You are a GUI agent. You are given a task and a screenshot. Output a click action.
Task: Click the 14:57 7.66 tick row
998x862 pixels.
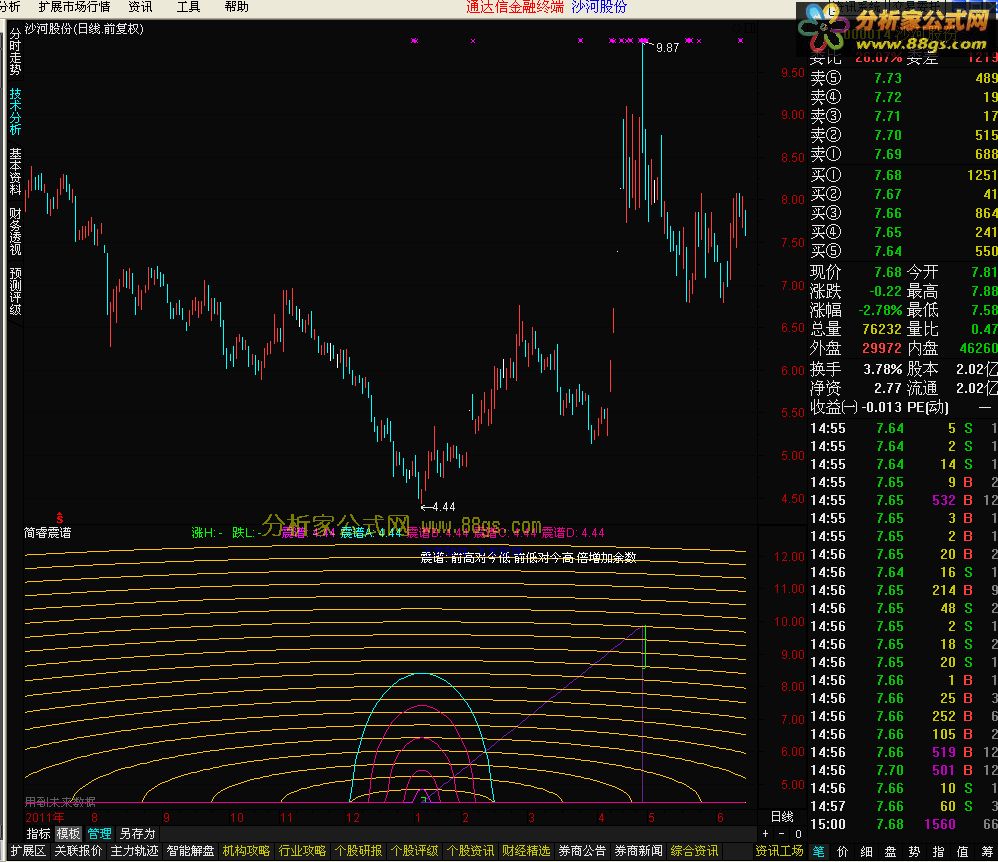click(903, 807)
